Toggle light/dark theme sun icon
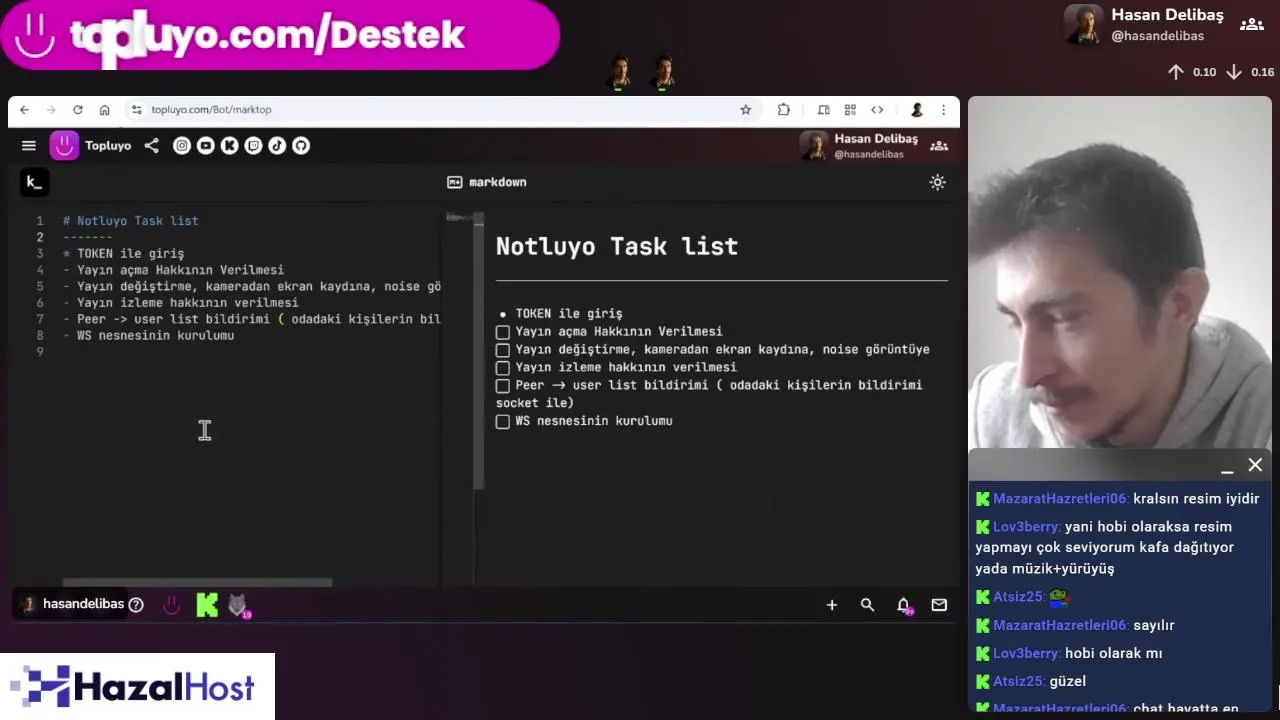Image resolution: width=1280 pixels, height=720 pixels. 937,182
